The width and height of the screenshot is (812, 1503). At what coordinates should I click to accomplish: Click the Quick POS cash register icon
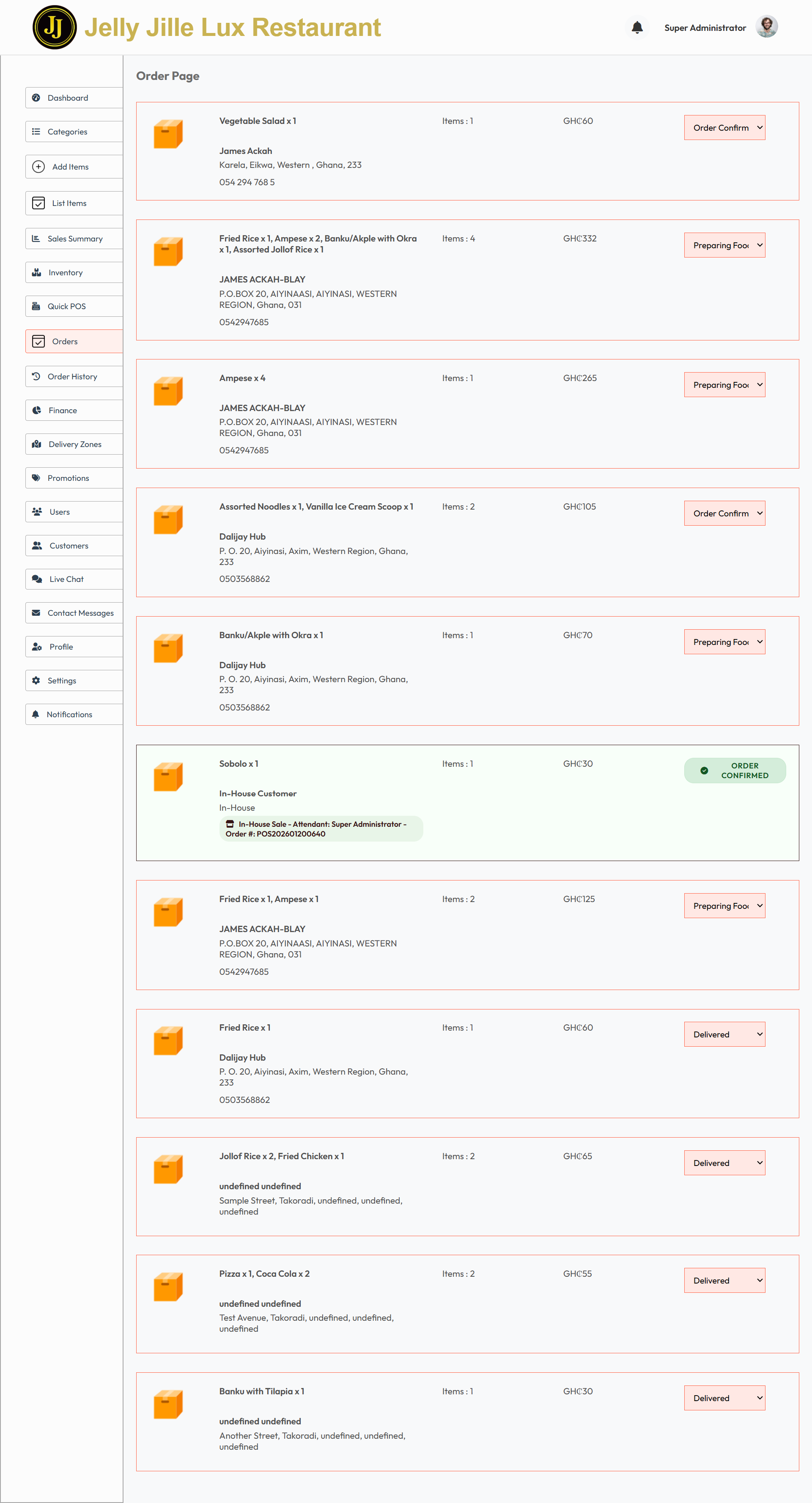(x=36, y=306)
